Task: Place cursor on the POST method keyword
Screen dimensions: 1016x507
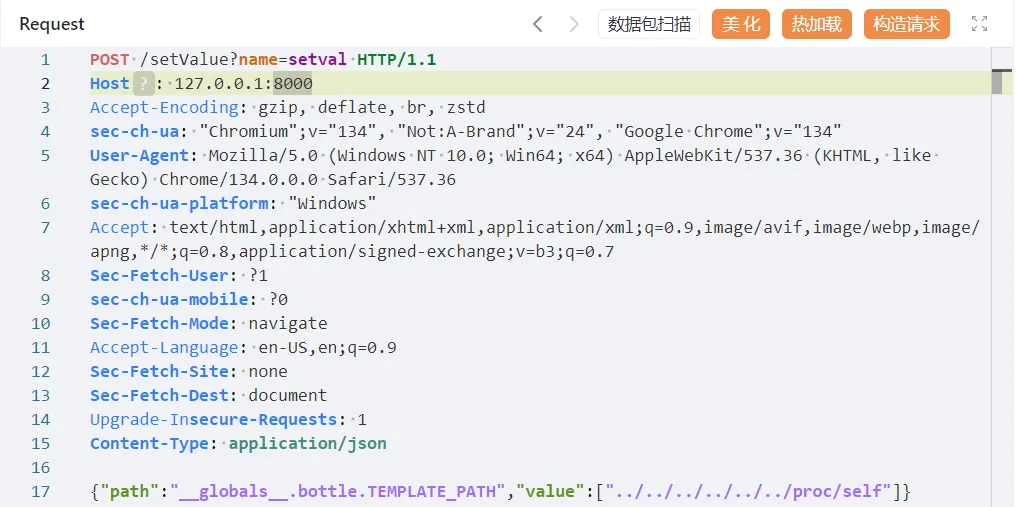Action: click(110, 60)
